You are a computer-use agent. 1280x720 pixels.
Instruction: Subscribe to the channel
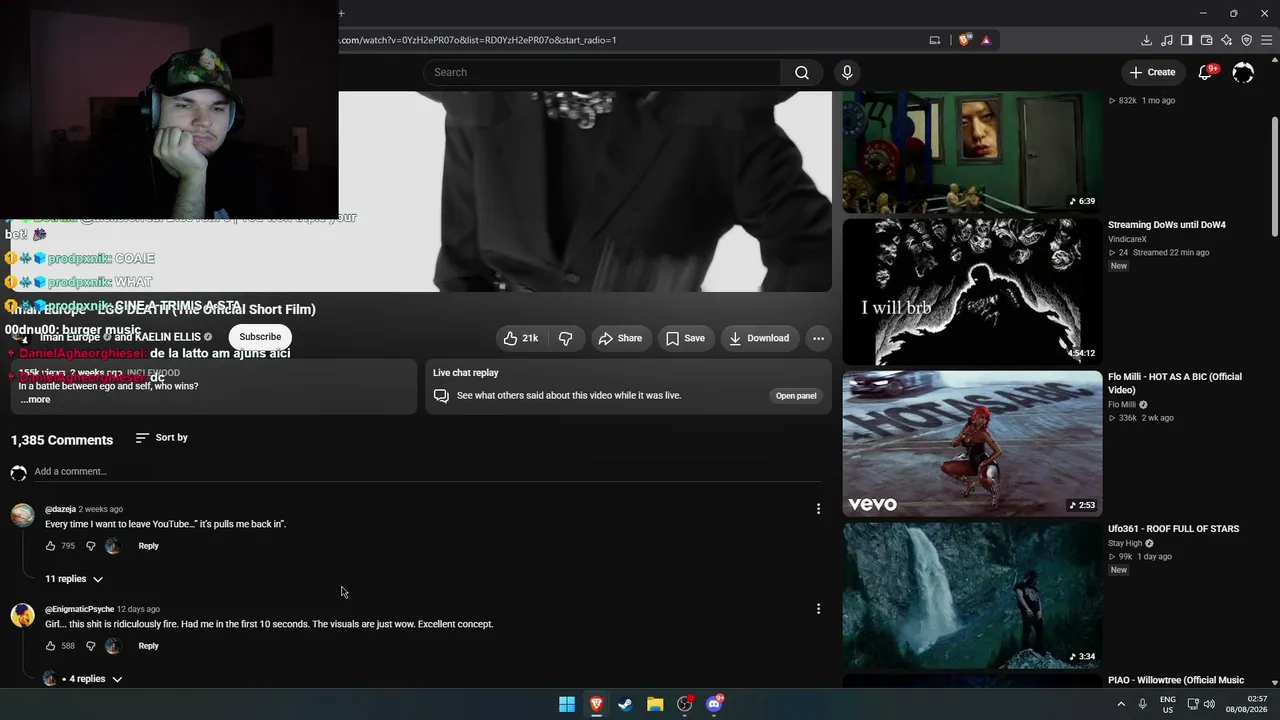[x=260, y=337]
